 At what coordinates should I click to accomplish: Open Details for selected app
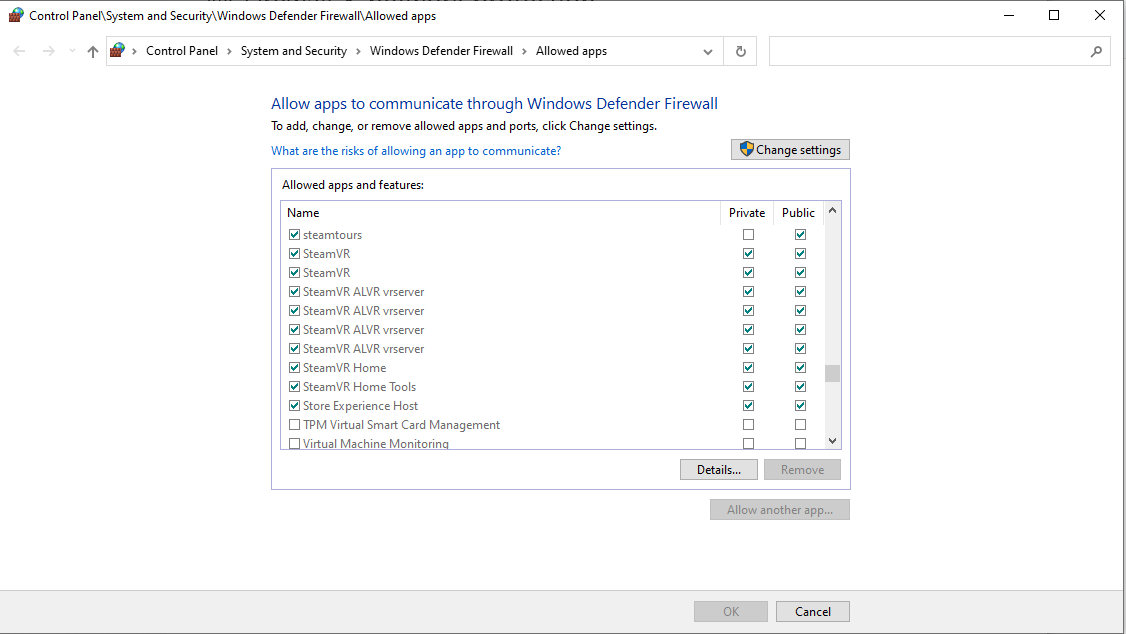pyautogui.click(x=719, y=470)
